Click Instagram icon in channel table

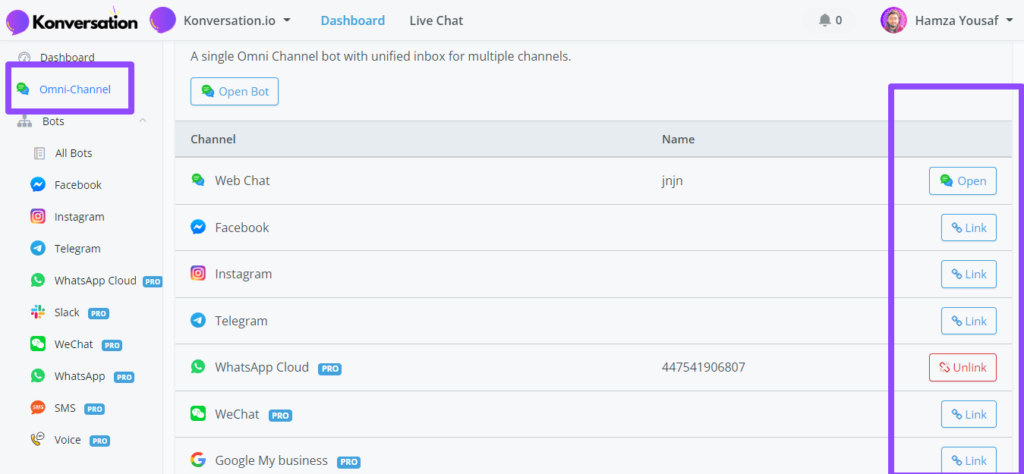pyautogui.click(x=198, y=274)
